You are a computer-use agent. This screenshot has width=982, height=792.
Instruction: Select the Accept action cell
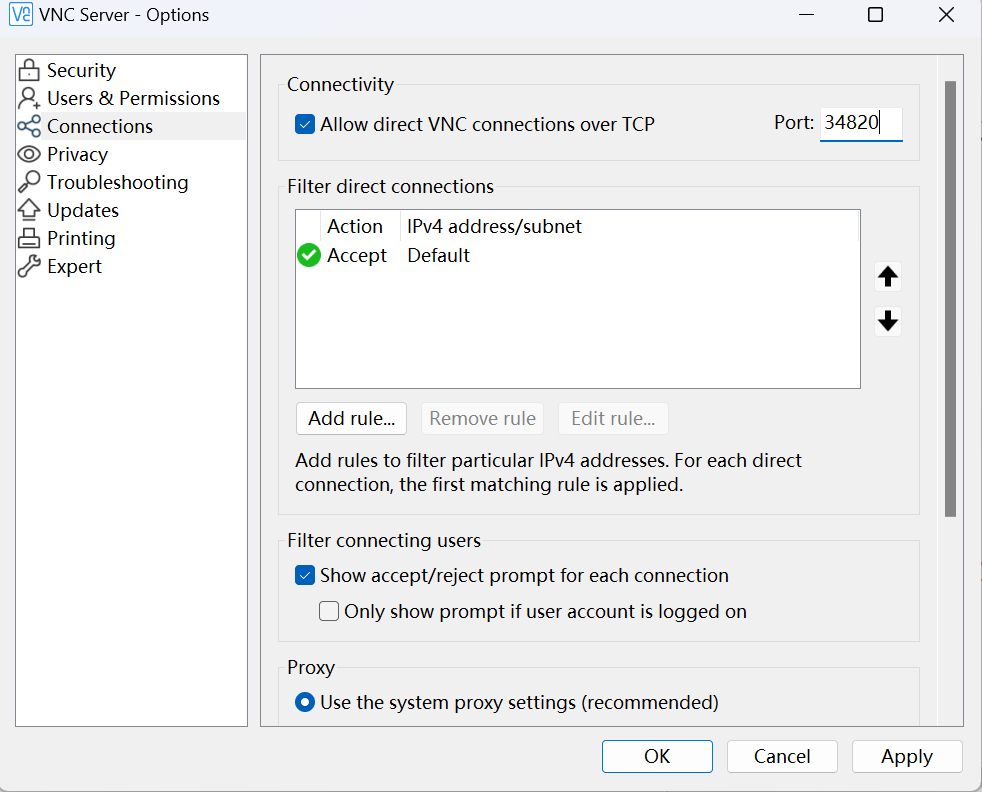pyautogui.click(x=357, y=255)
